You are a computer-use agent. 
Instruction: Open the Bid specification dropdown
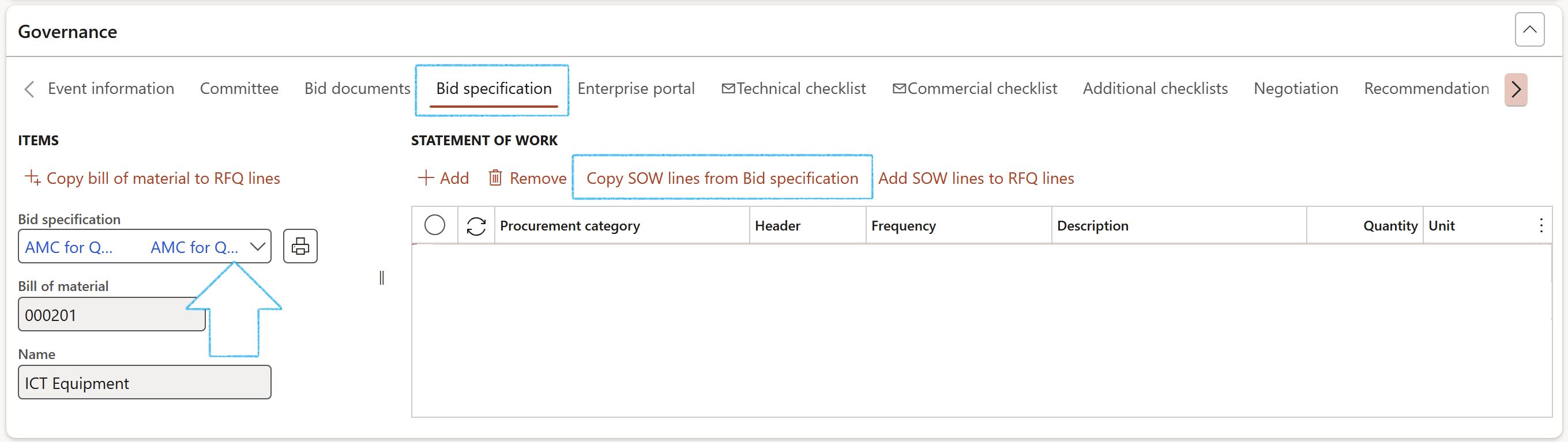257,247
